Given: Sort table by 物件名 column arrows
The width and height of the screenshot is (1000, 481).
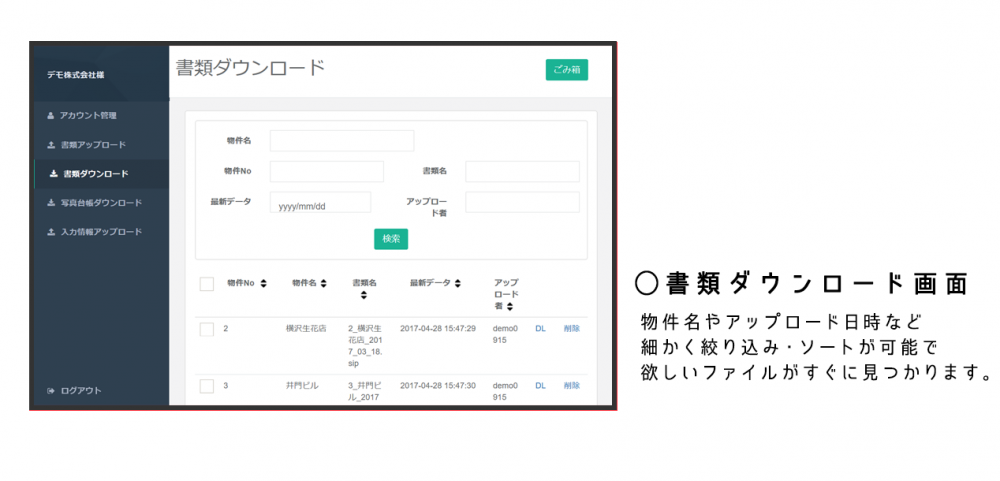Looking at the screenshot, I should (x=323, y=283).
